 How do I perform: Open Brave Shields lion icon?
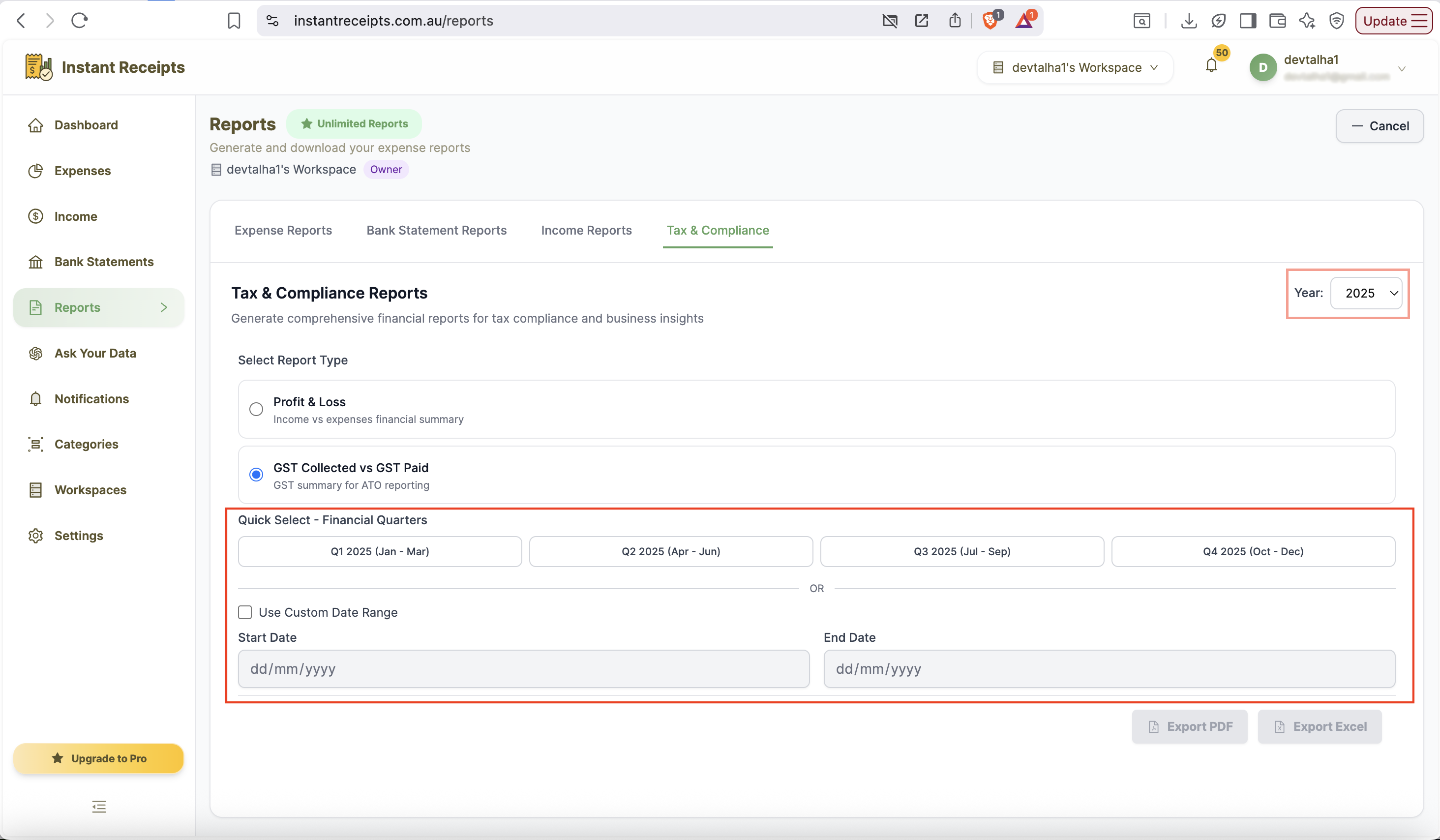point(991,20)
